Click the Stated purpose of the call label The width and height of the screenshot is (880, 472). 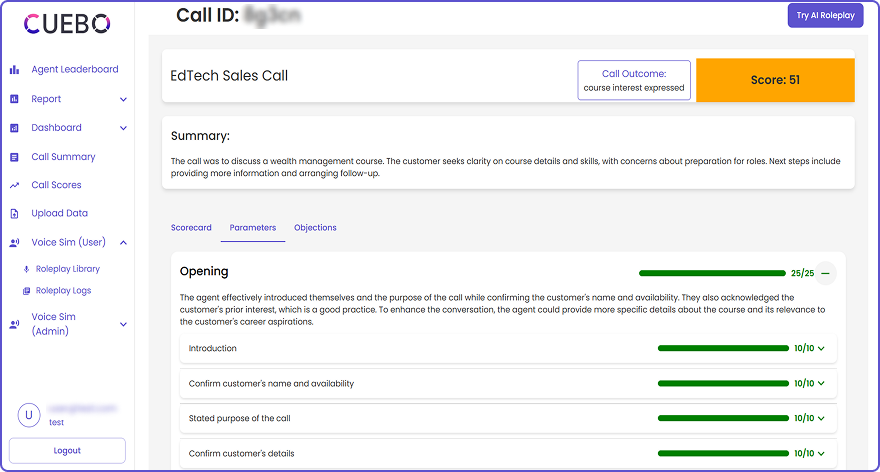pyautogui.click(x=240, y=418)
